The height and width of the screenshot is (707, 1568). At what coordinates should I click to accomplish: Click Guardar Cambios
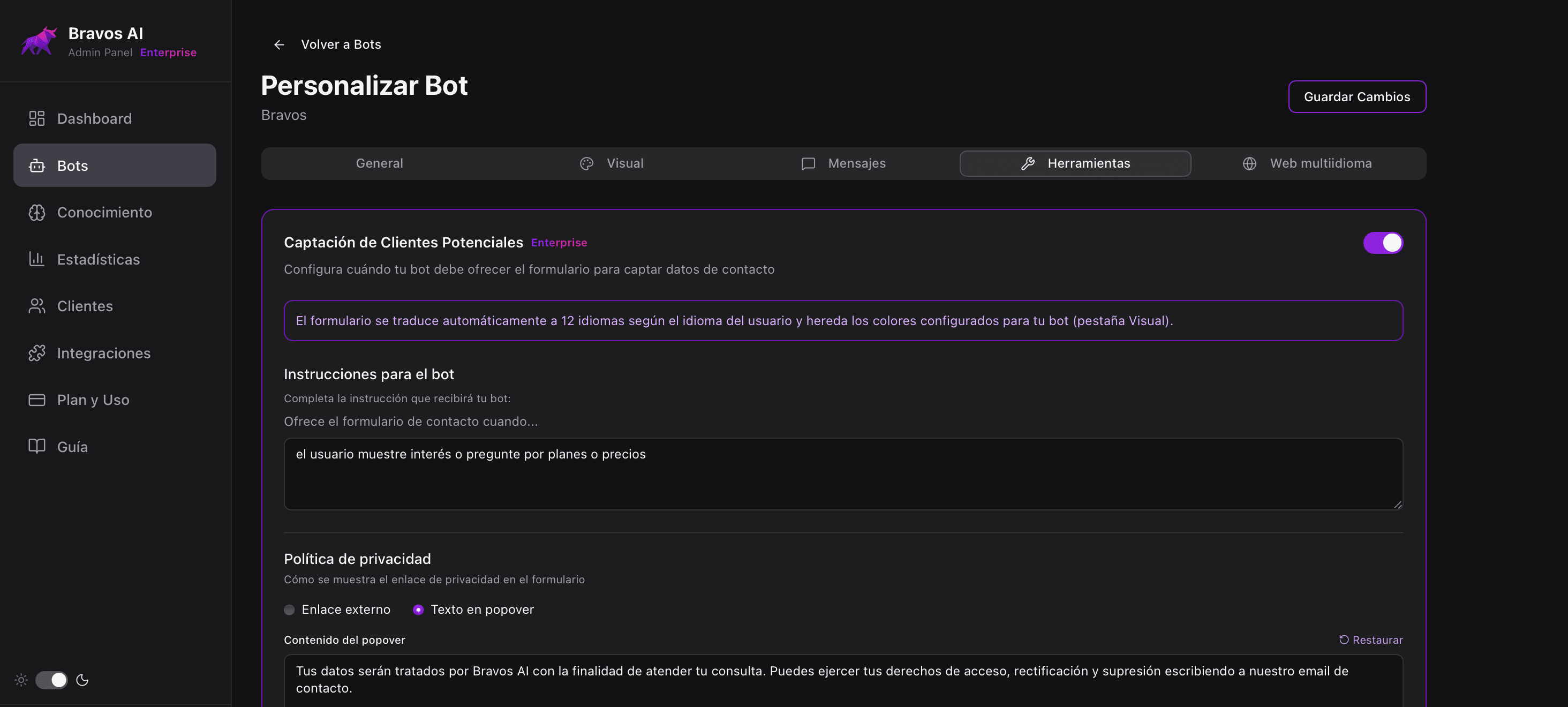pos(1357,96)
